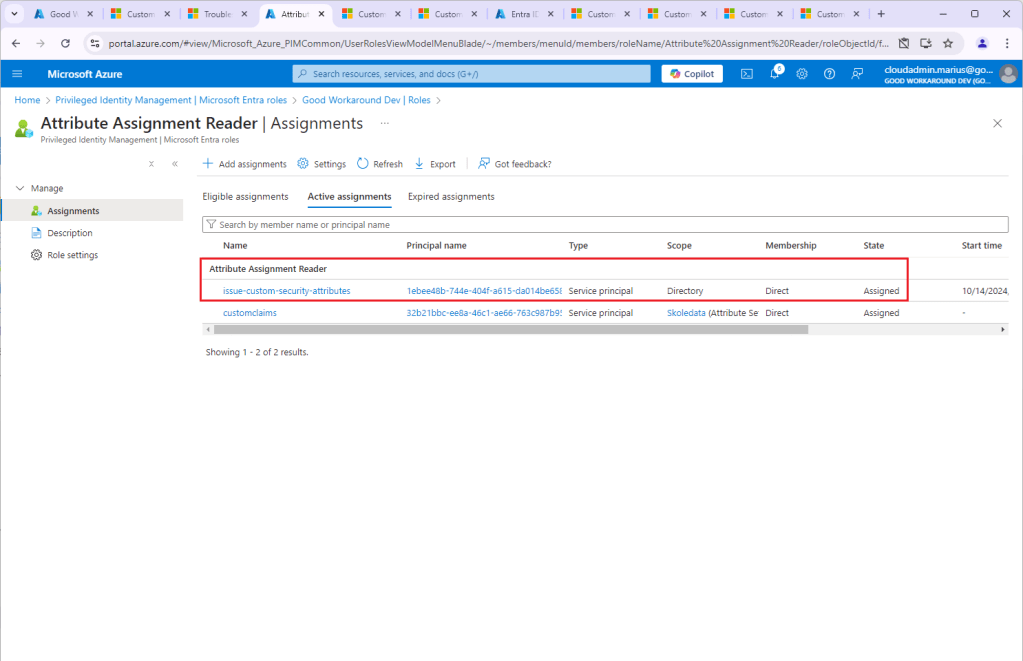
Task: Open the Skoledata scope link
Action: click(x=688, y=313)
